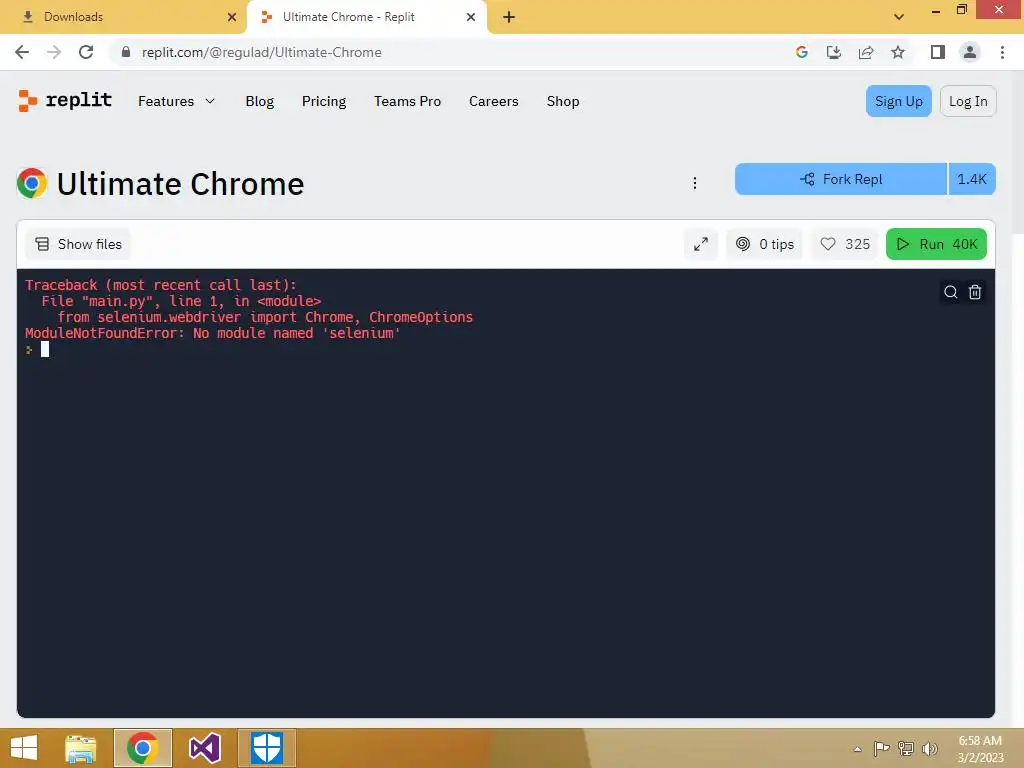Image resolution: width=1024 pixels, height=768 pixels.
Task: Click the 'Traceback (most recent call last)' line
Action: tap(161, 285)
